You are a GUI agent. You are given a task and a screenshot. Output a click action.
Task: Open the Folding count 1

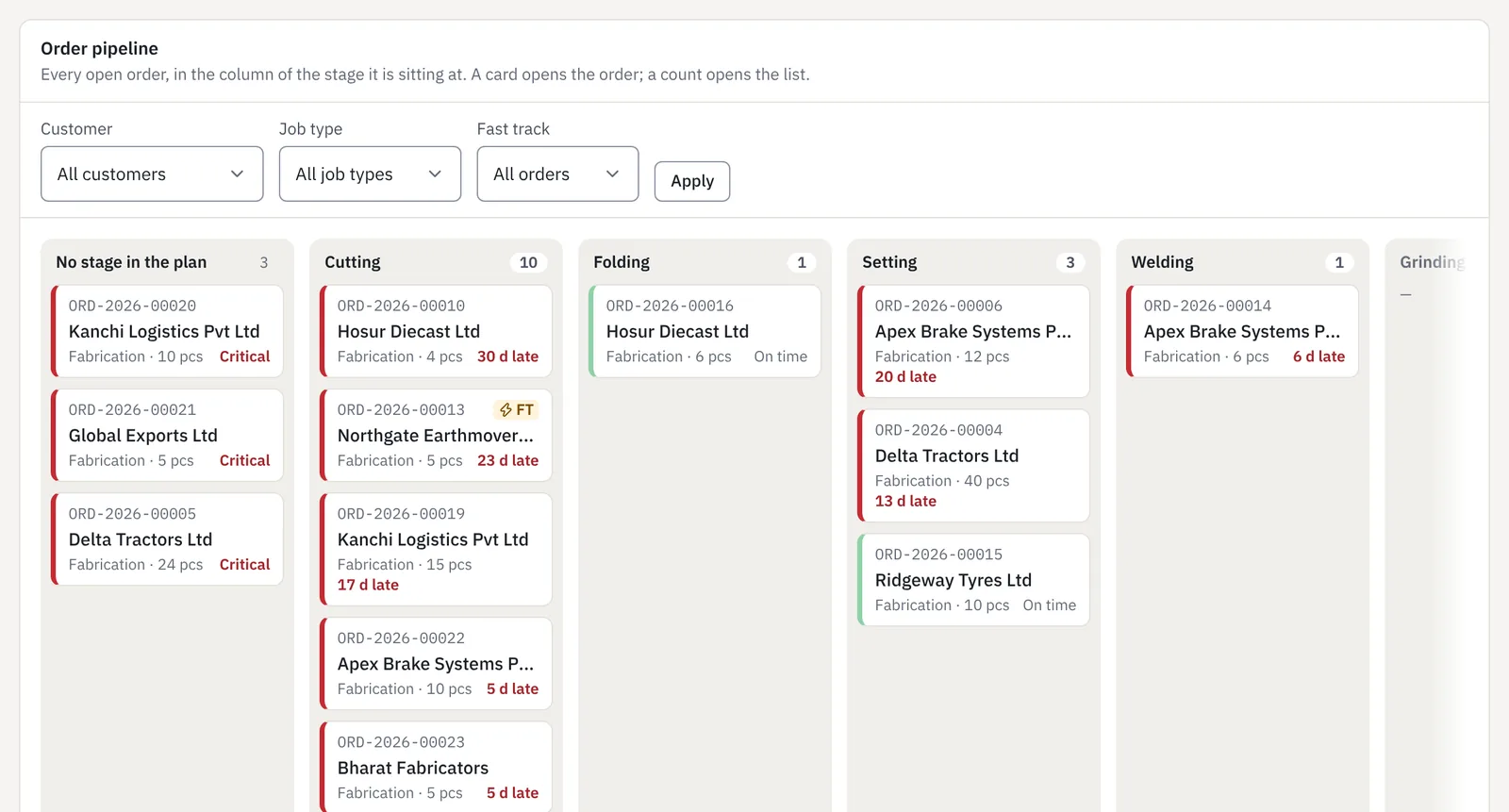[x=802, y=262]
